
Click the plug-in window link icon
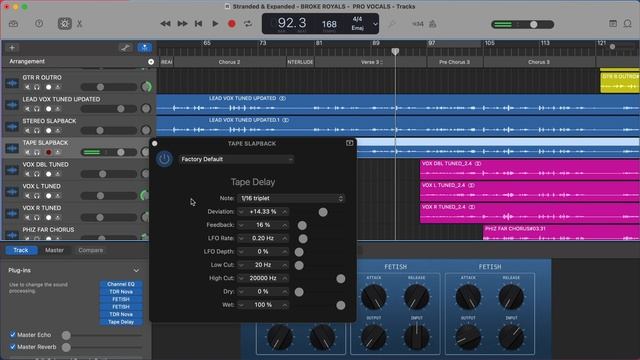(349, 143)
